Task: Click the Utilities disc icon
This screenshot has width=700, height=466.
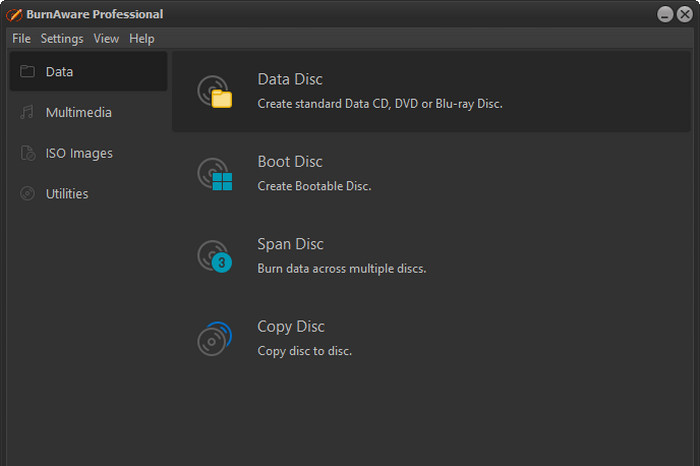Action: point(27,193)
